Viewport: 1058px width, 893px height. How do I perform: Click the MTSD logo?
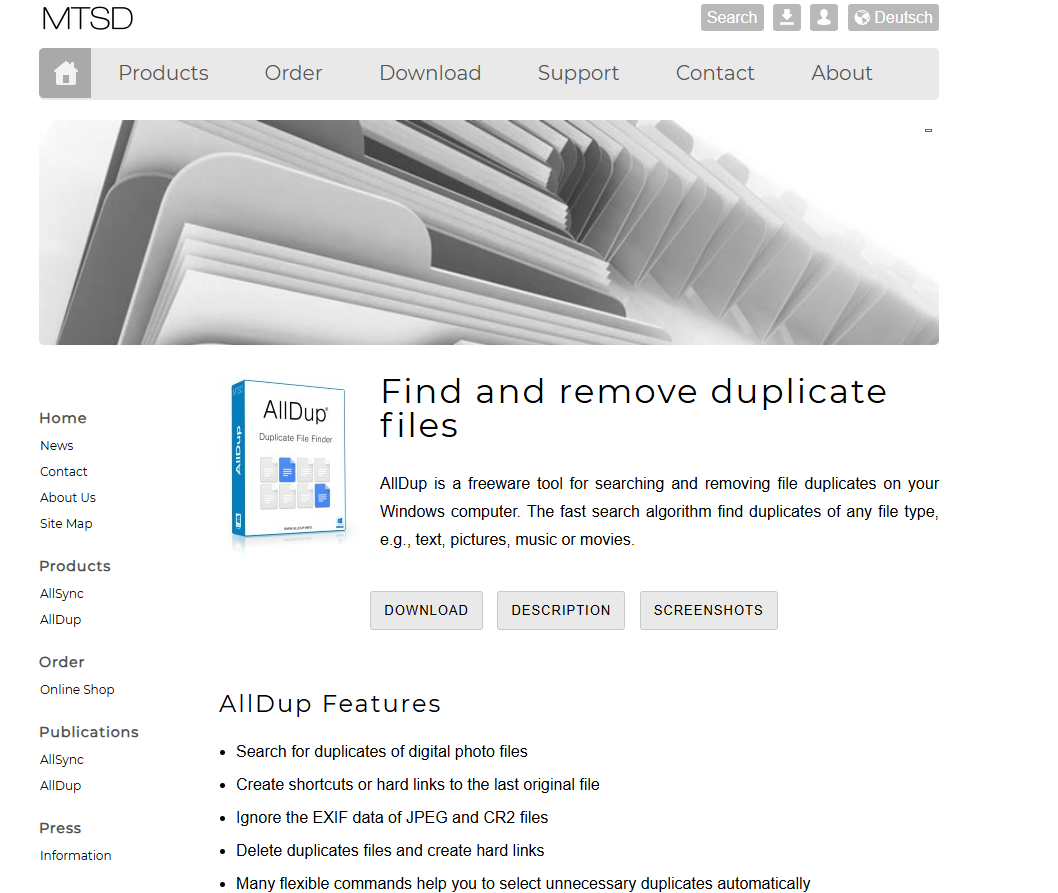point(87,18)
